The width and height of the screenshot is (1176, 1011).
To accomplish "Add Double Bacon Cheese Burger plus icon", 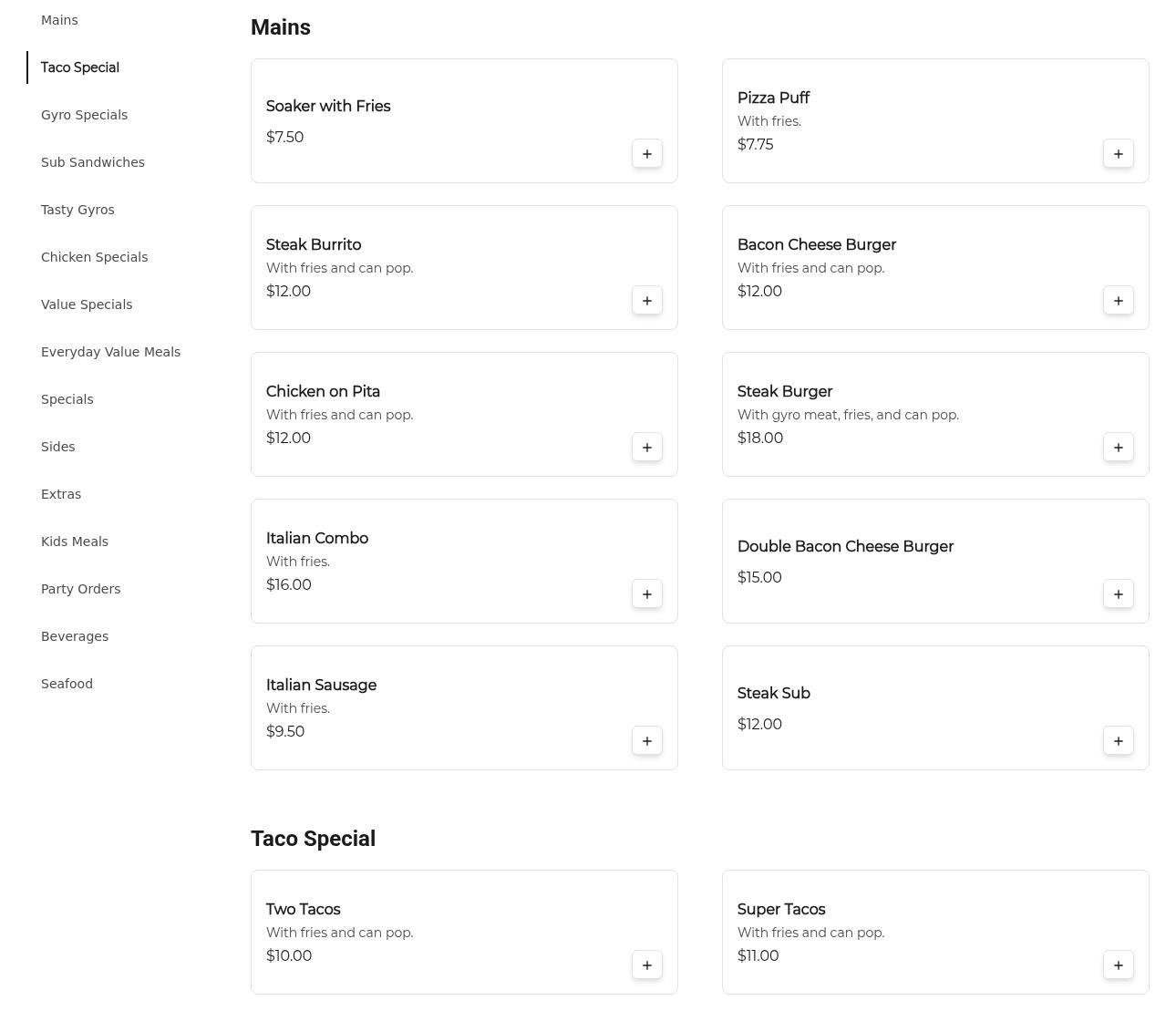I will point(1119,594).
